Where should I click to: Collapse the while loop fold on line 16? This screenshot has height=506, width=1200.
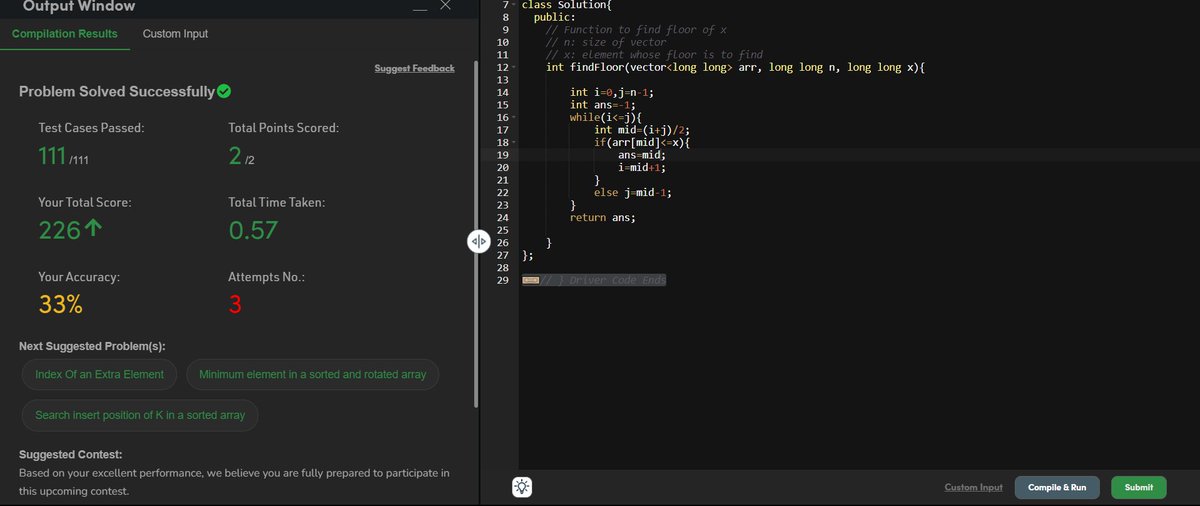click(x=514, y=117)
